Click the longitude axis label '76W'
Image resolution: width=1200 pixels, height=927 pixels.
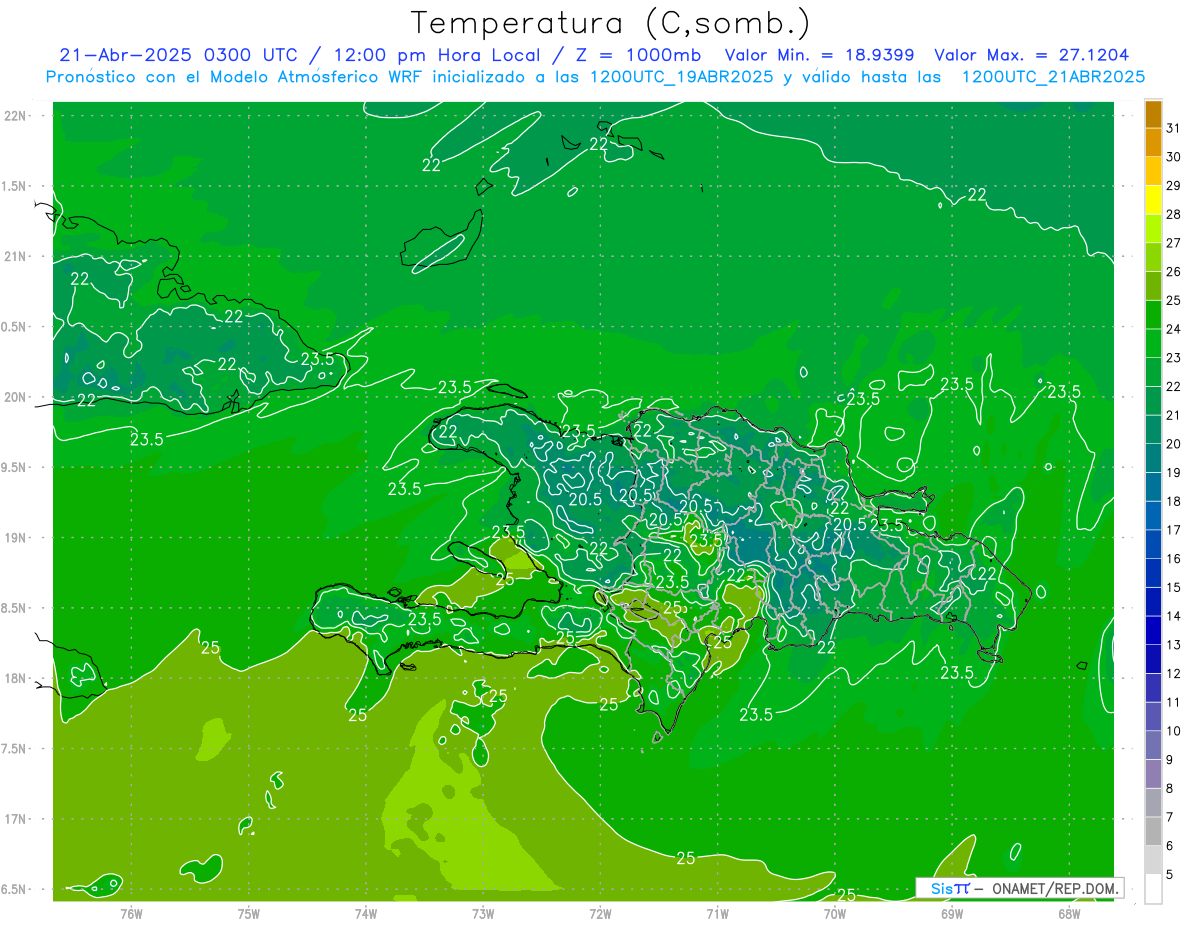[131, 914]
